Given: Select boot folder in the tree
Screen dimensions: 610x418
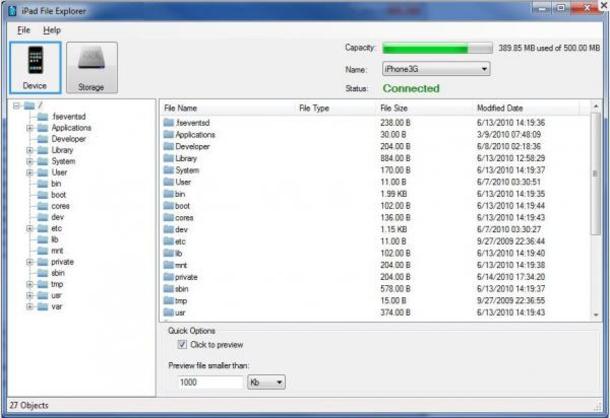Looking at the screenshot, I should [x=58, y=195].
